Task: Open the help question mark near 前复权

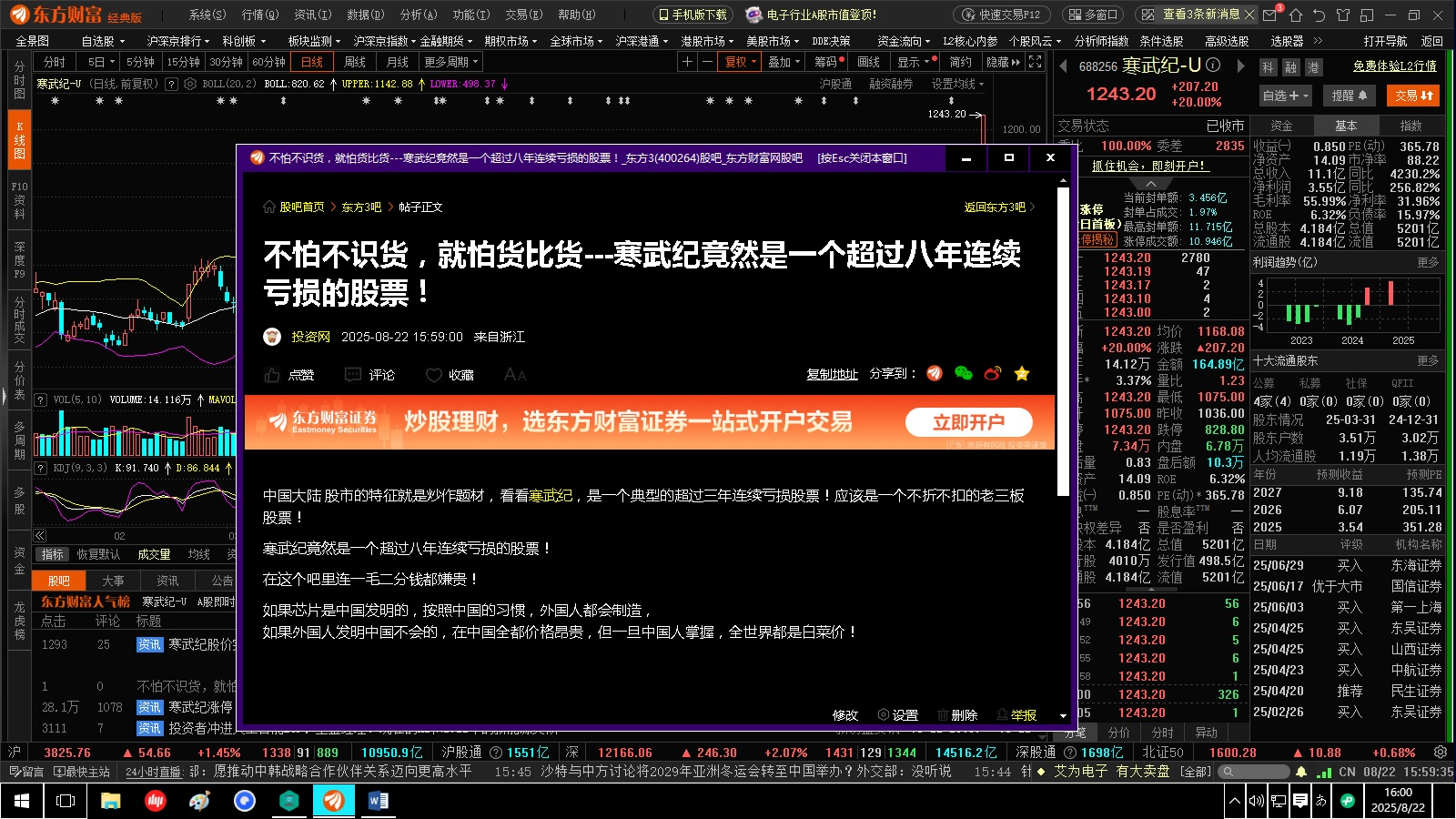Action: 171,84
